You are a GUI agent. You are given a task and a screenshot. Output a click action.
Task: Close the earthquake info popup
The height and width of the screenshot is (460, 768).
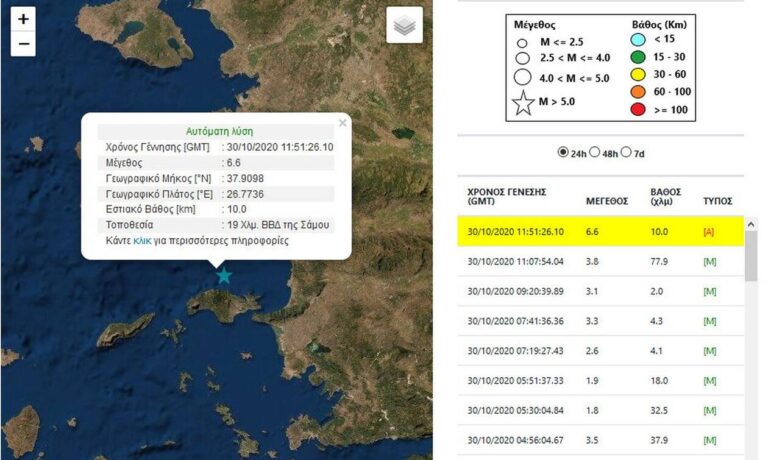tap(343, 123)
